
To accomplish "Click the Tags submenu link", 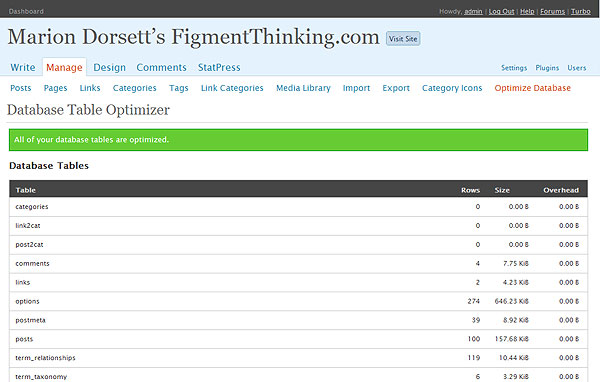I will pos(179,88).
